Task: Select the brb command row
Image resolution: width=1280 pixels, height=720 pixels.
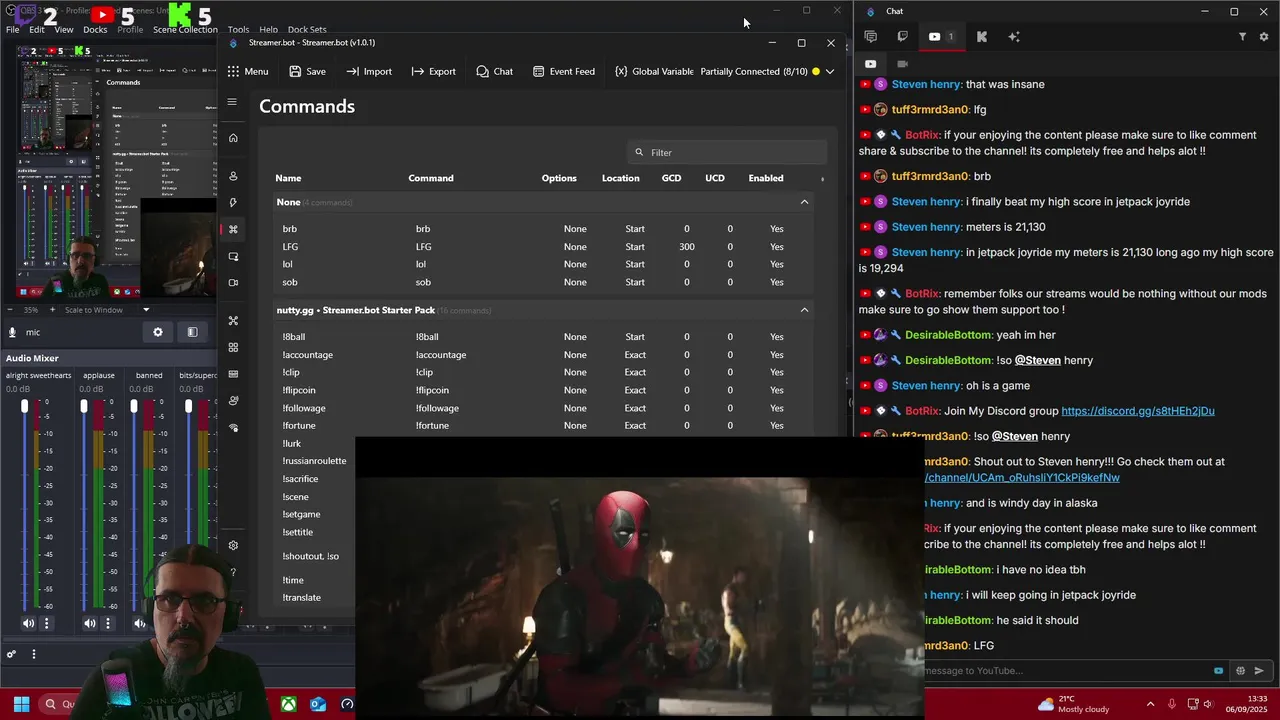Action: pos(544,229)
